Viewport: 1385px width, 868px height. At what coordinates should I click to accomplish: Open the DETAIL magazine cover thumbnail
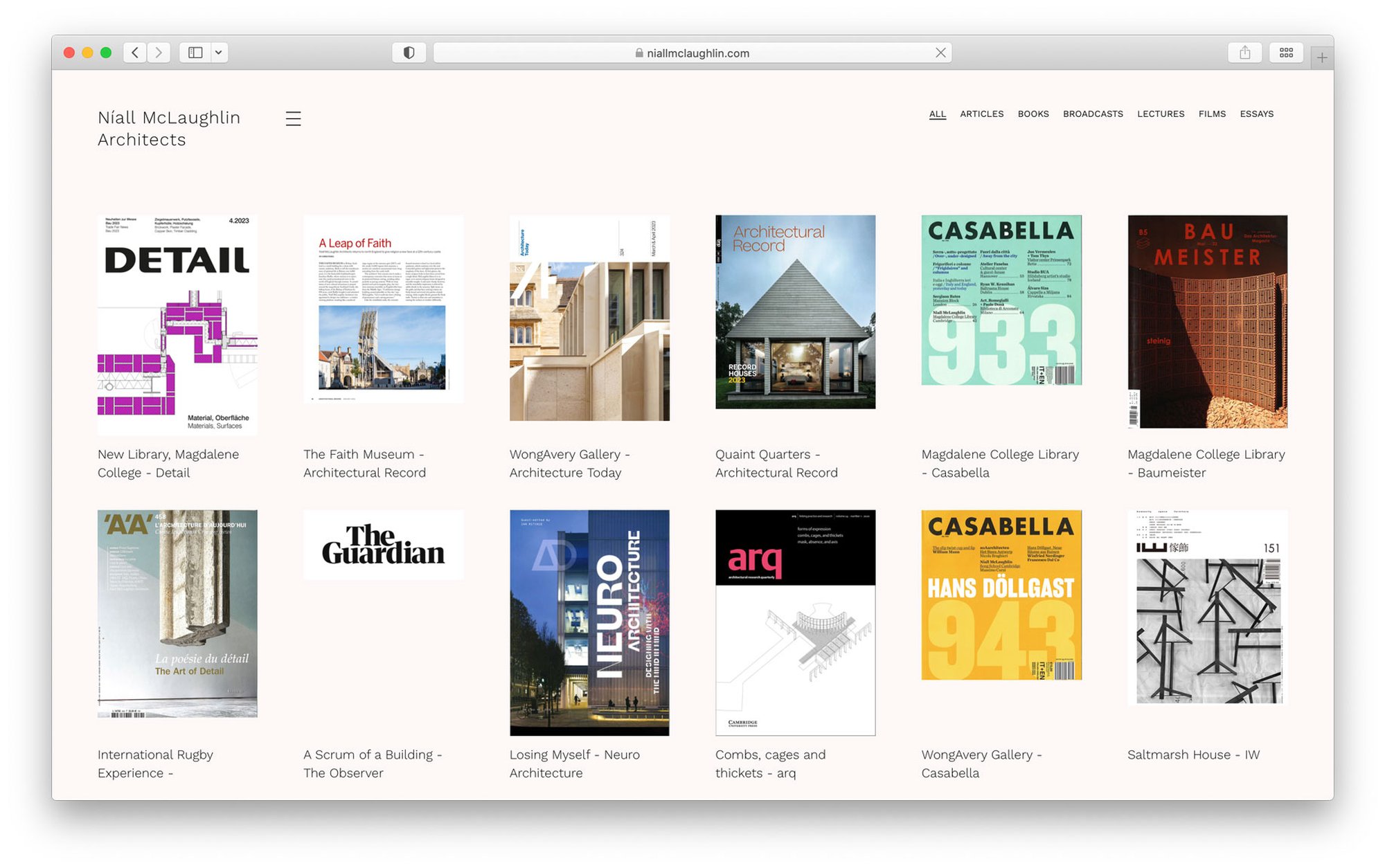[177, 324]
